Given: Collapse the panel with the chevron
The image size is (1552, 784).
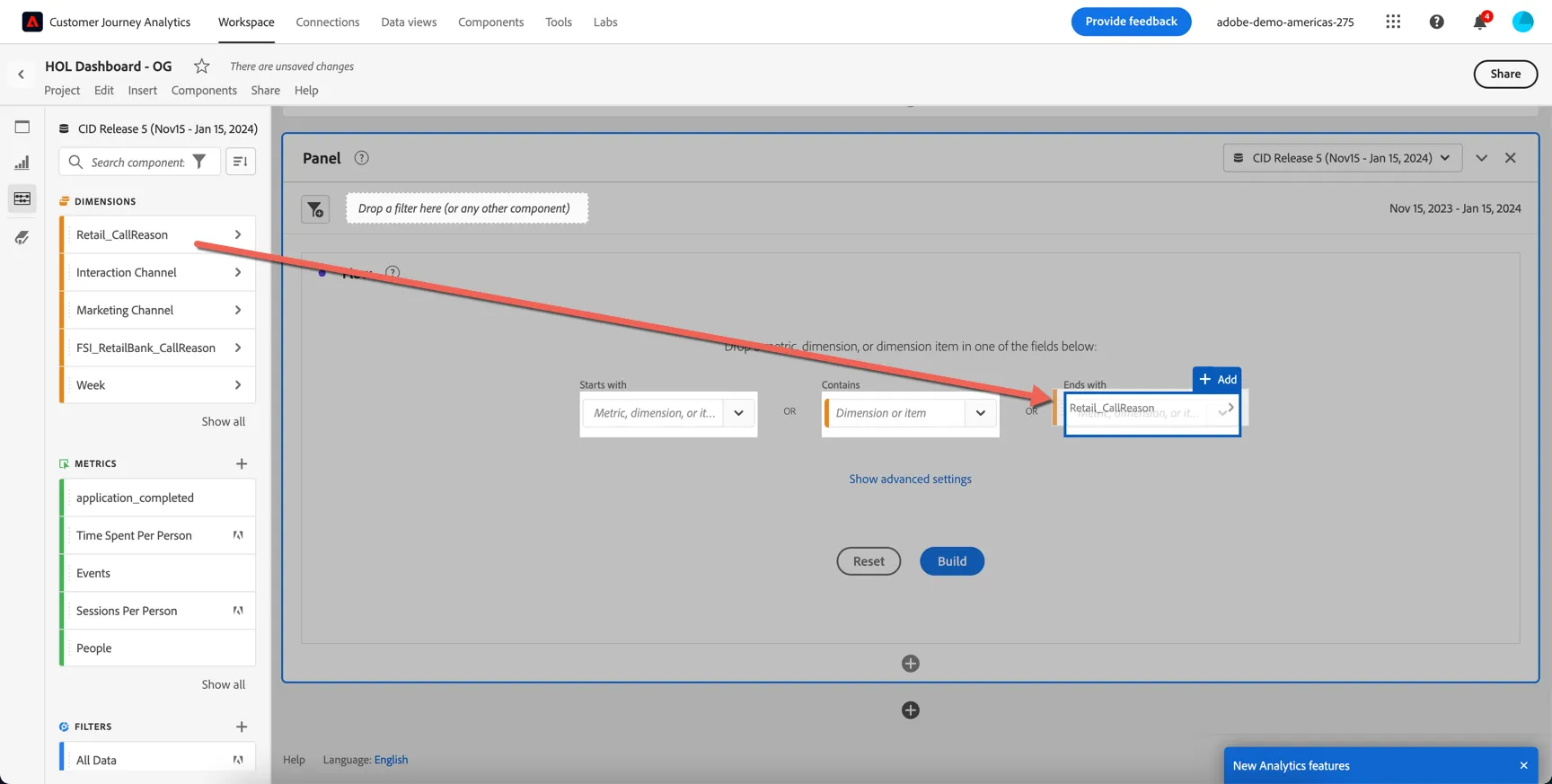Looking at the screenshot, I should pyautogui.click(x=1481, y=158).
